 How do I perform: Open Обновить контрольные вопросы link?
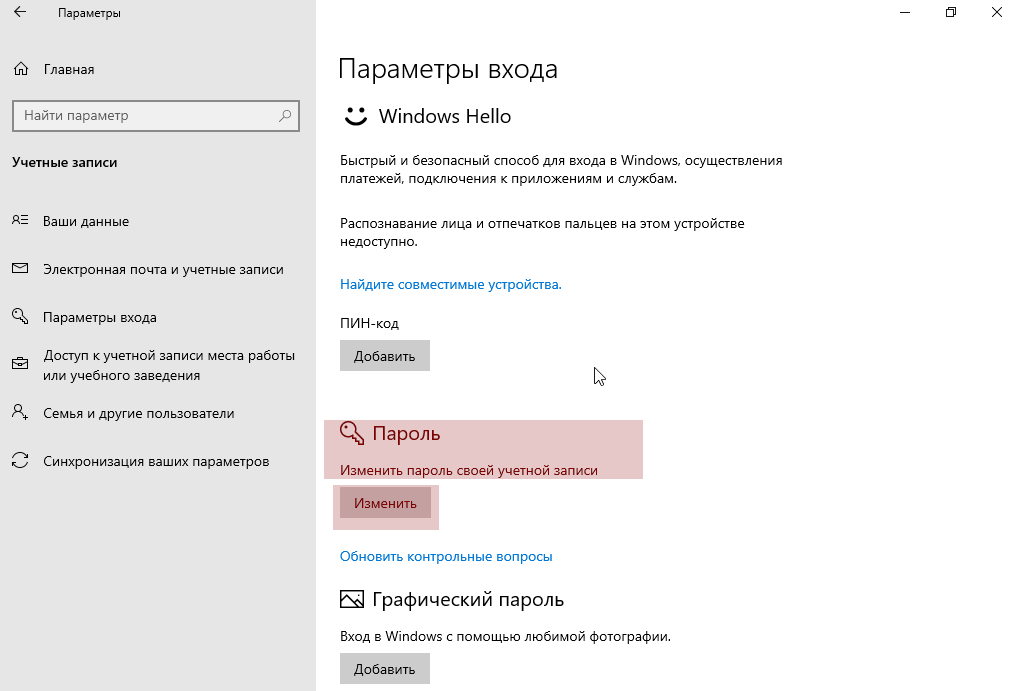point(446,556)
